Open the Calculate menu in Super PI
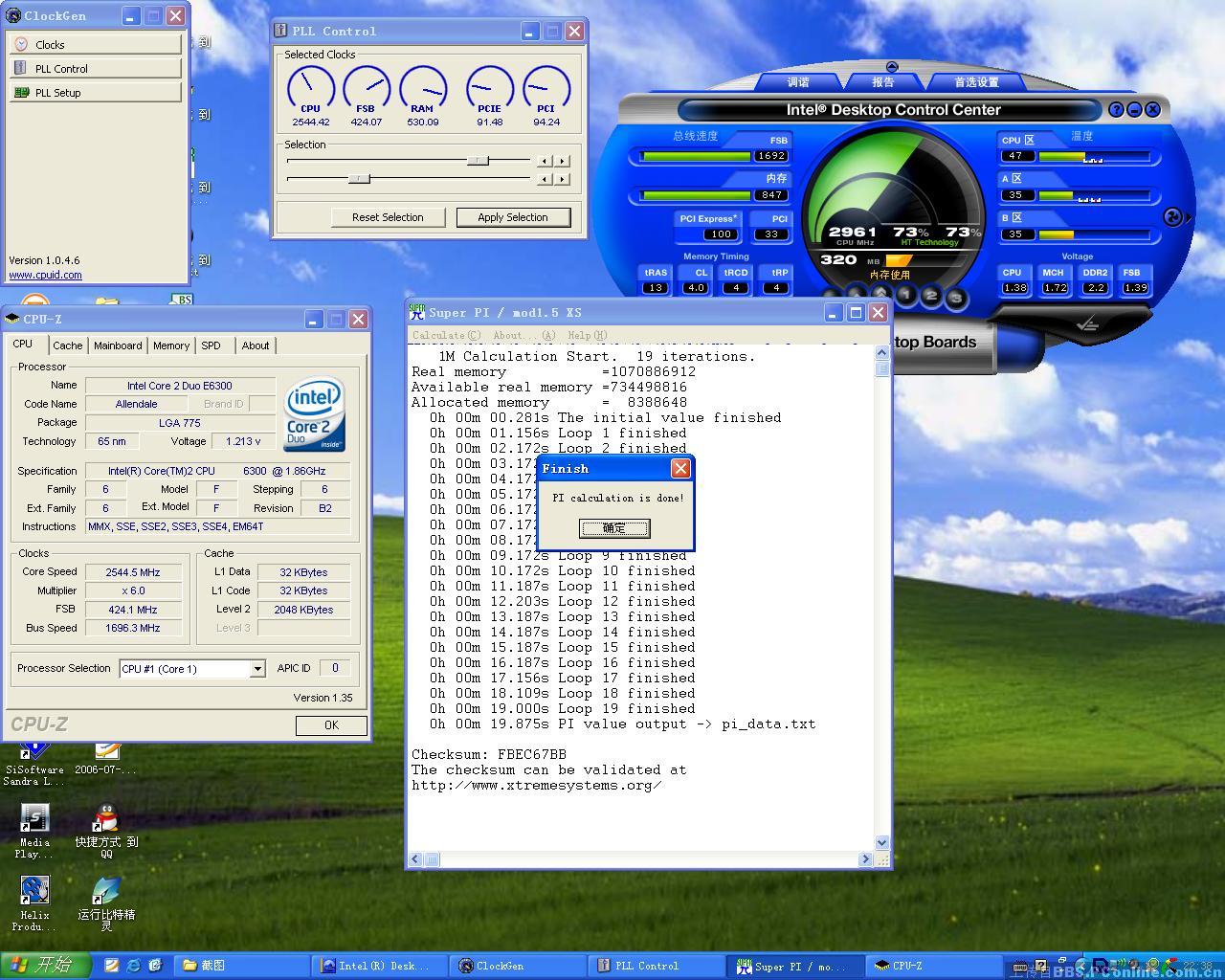 click(446, 335)
